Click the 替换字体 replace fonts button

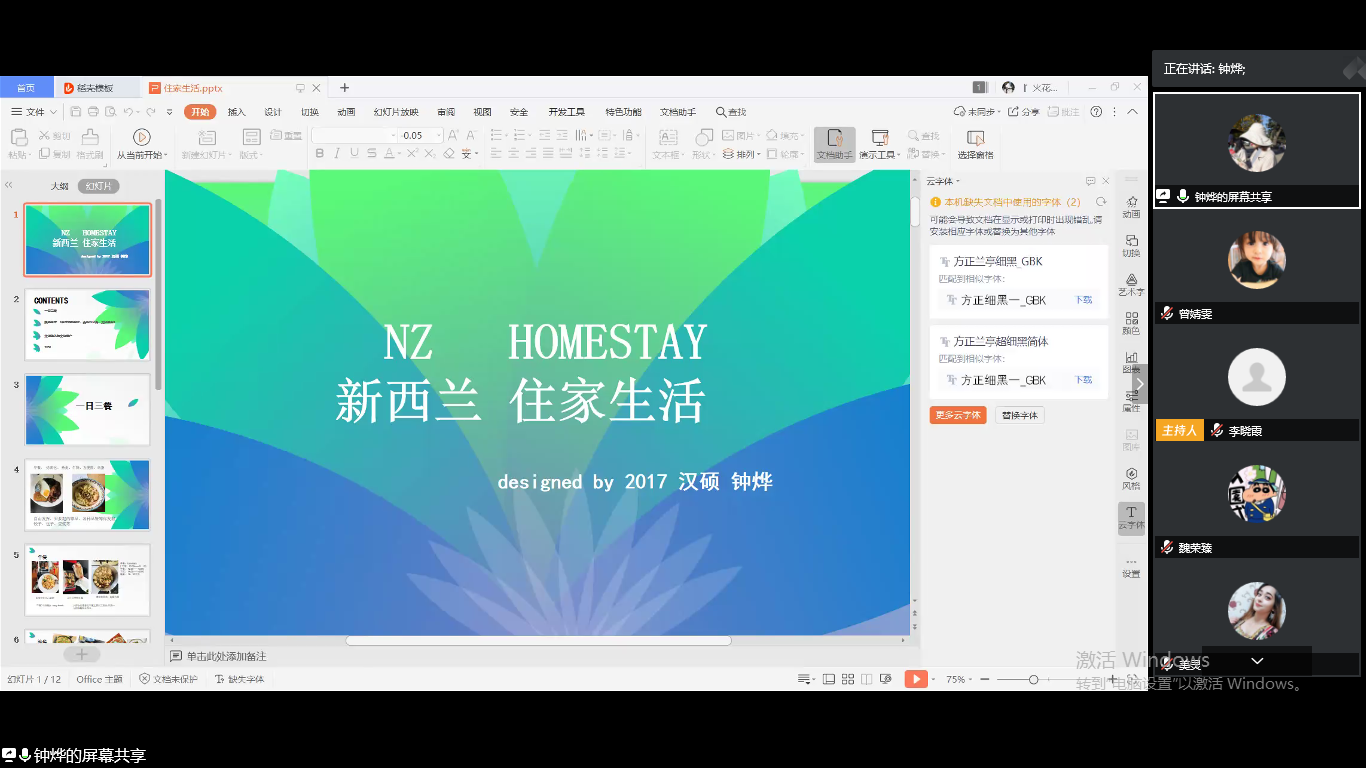1019,415
